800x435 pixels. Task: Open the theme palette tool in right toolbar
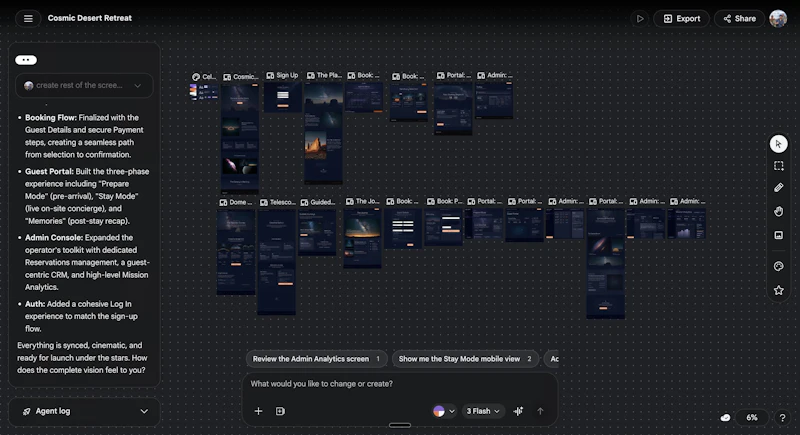point(778,266)
